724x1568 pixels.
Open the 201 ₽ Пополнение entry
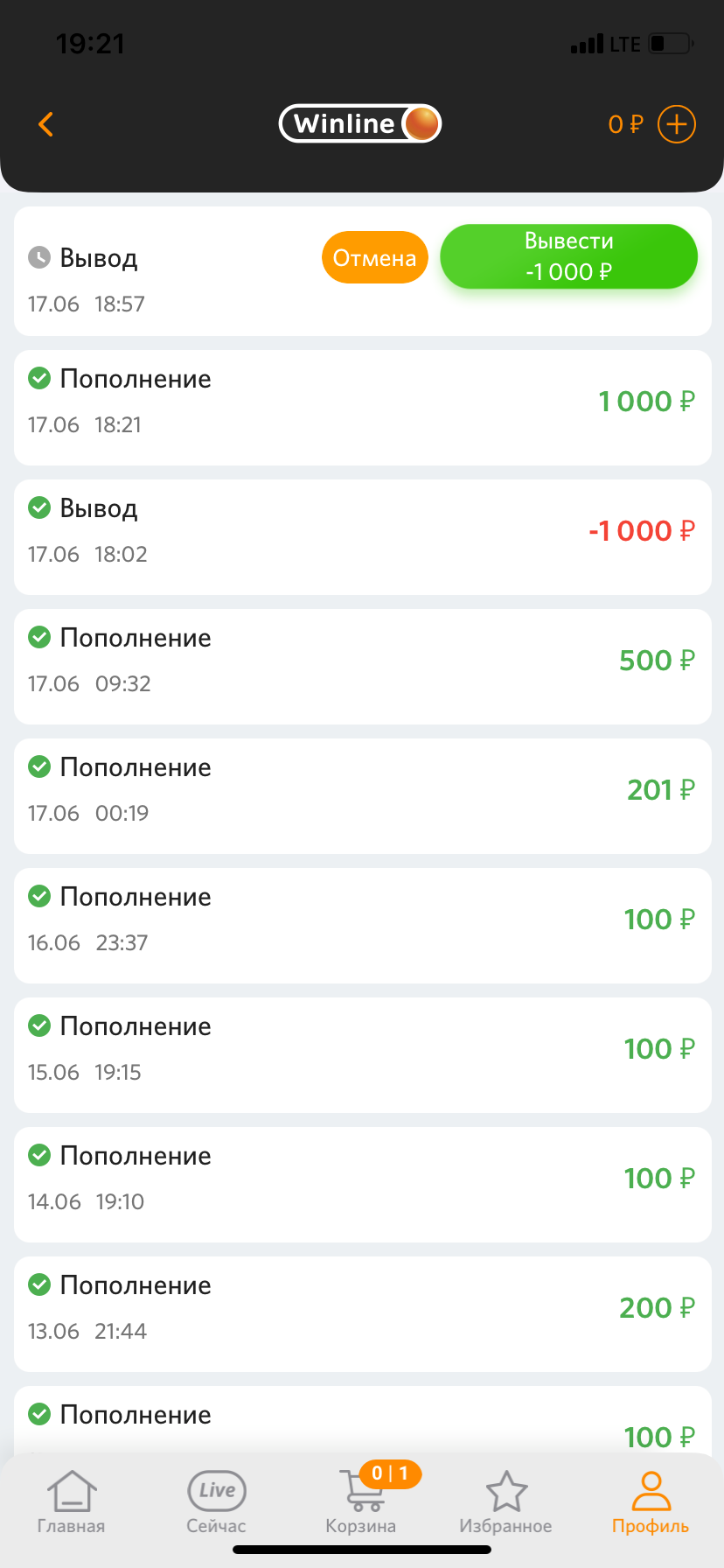click(362, 796)
